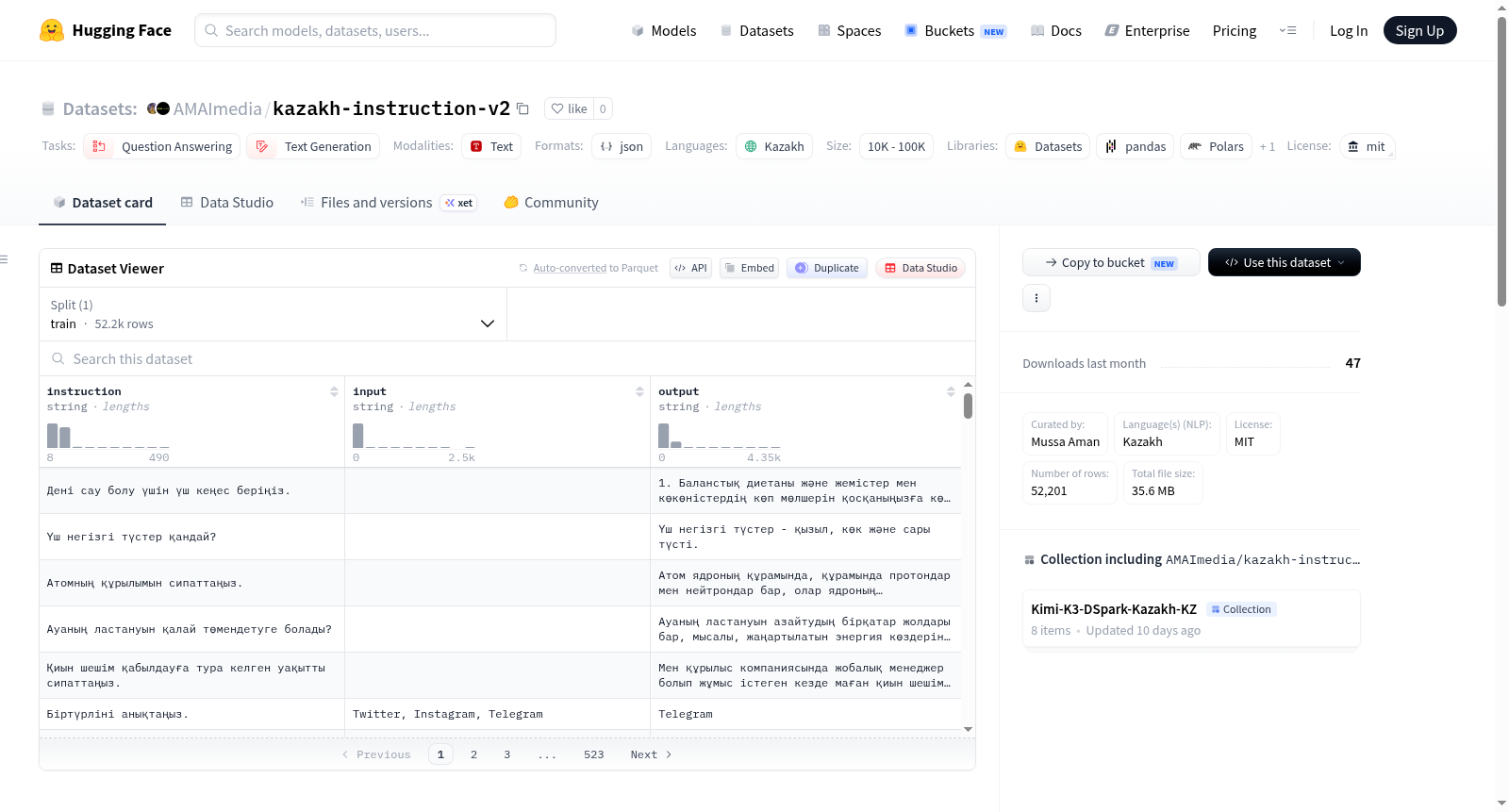The height and width of the screenshot is (812, 1509).
Task: Click Copy to bucket button
Action: coord(1111,262)
